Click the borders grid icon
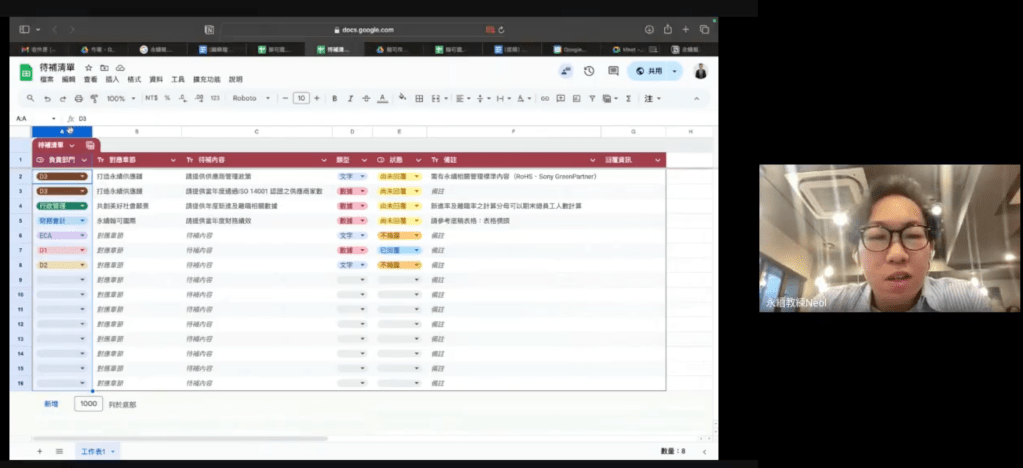 pyautogui.click(x=418, y=98)
